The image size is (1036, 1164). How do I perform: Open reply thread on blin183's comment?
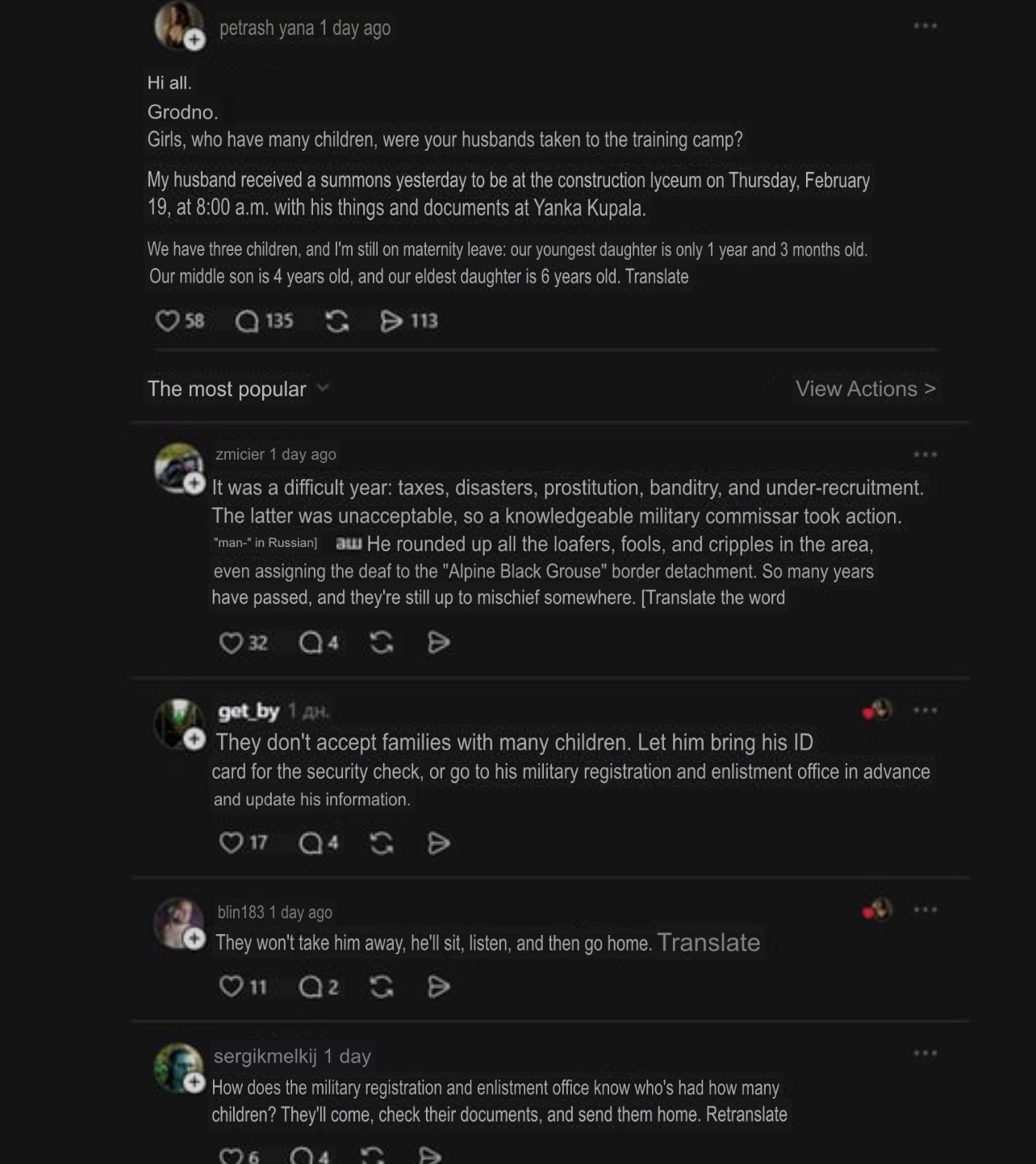click(310, 987)
